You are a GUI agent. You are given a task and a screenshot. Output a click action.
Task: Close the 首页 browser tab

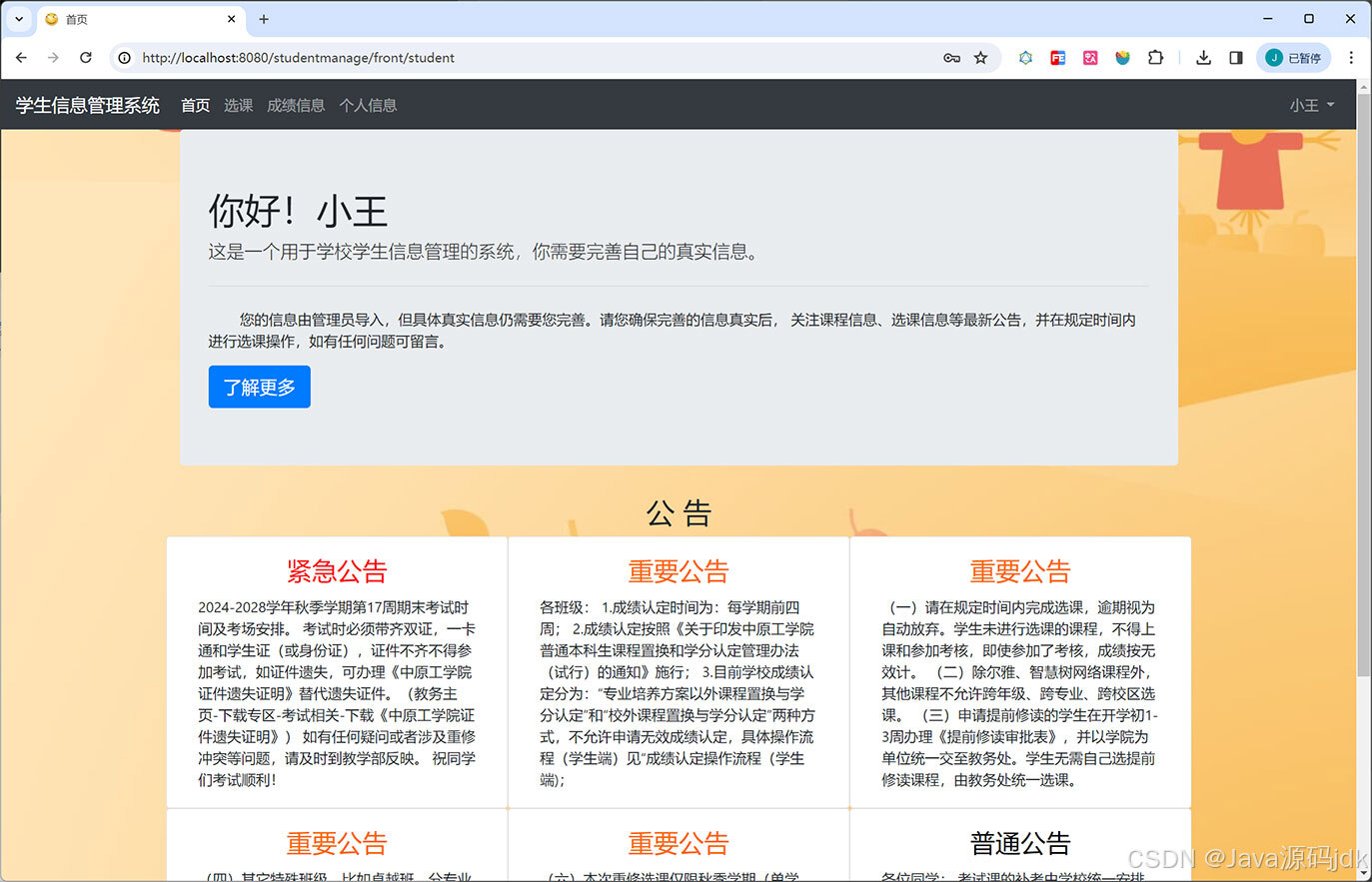click(232, 19)
